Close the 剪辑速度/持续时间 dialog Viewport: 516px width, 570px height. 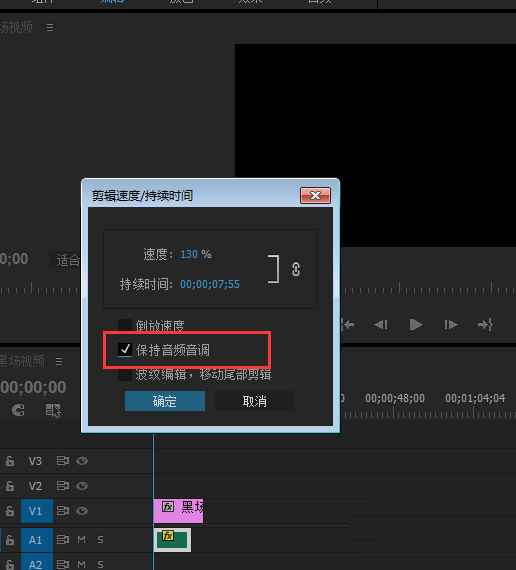315,196
